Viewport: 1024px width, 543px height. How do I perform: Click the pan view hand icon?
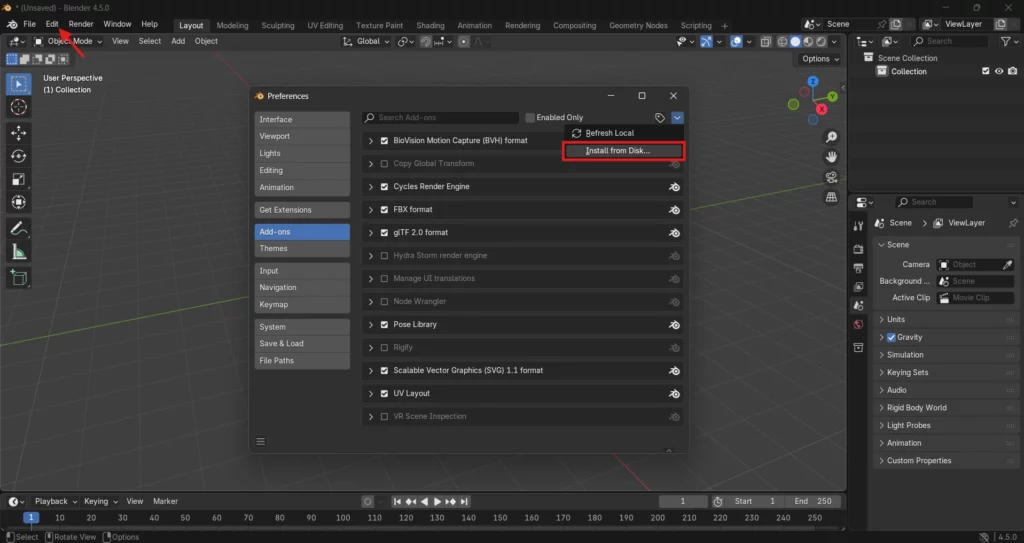831,157
